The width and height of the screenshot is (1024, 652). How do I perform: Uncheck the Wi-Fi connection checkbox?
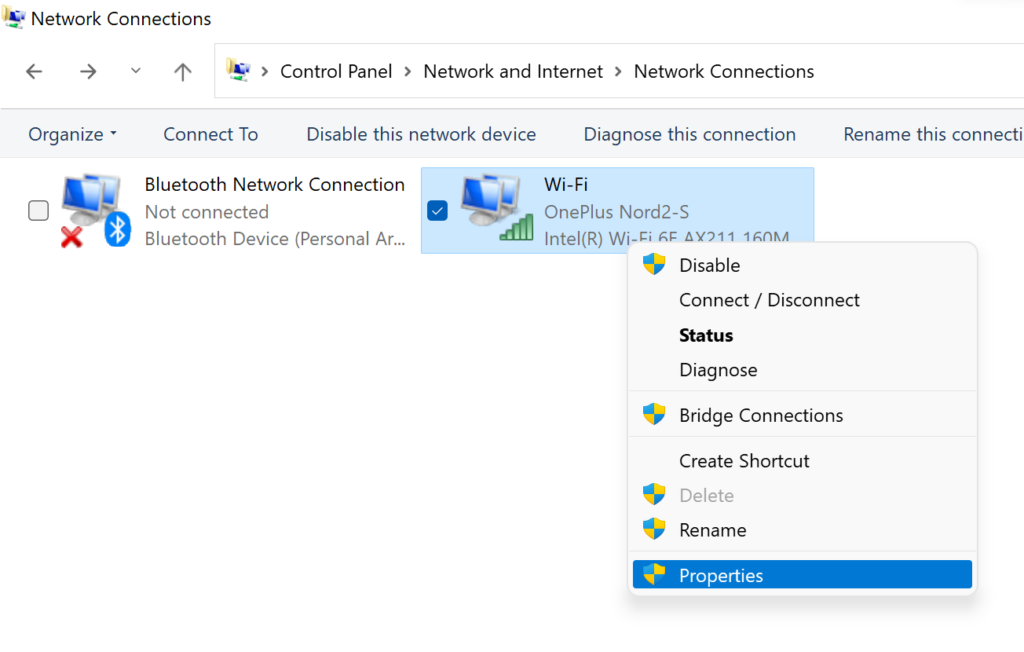pos(437,211)
